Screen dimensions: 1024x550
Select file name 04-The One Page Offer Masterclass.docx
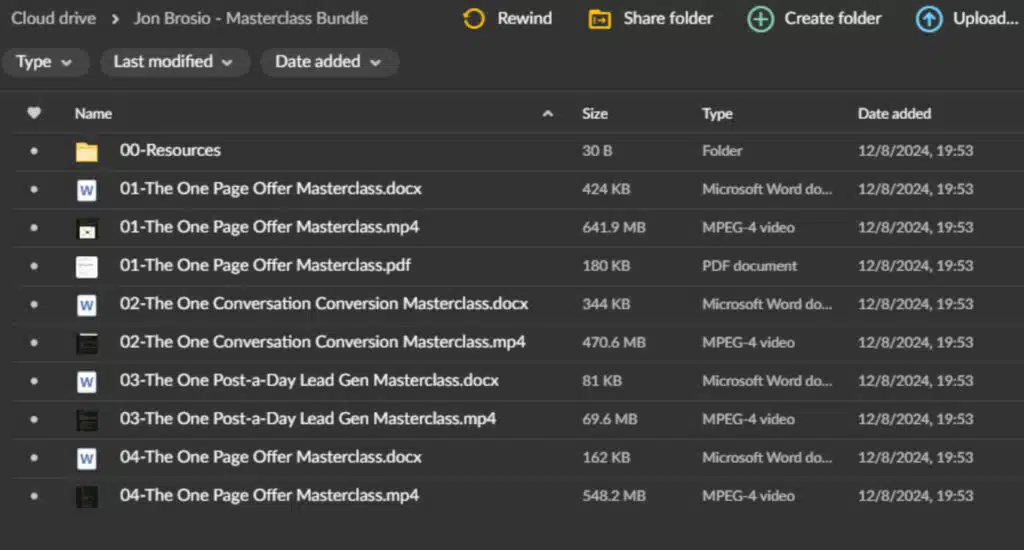(x=270, y=457)
